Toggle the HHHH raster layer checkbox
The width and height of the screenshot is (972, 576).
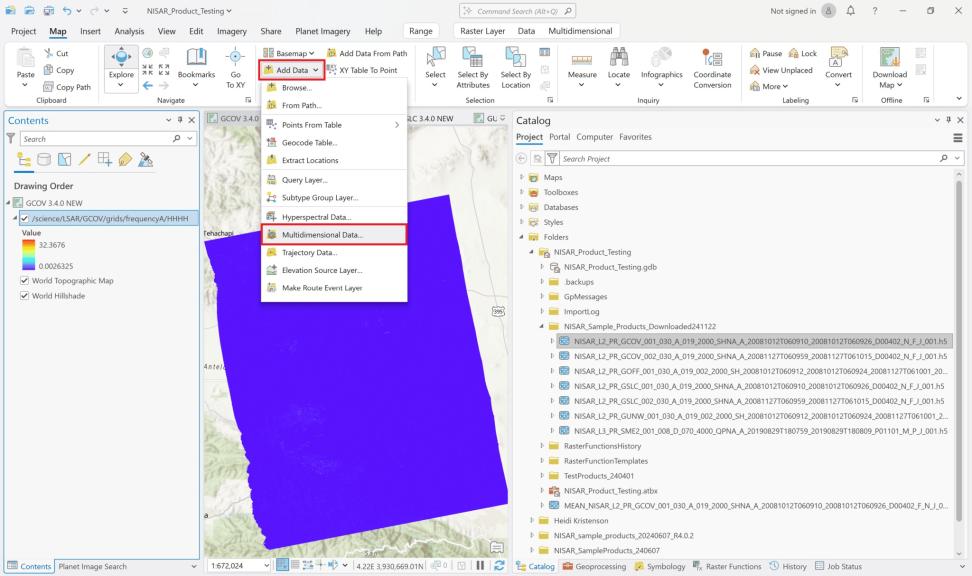[25, 218]
